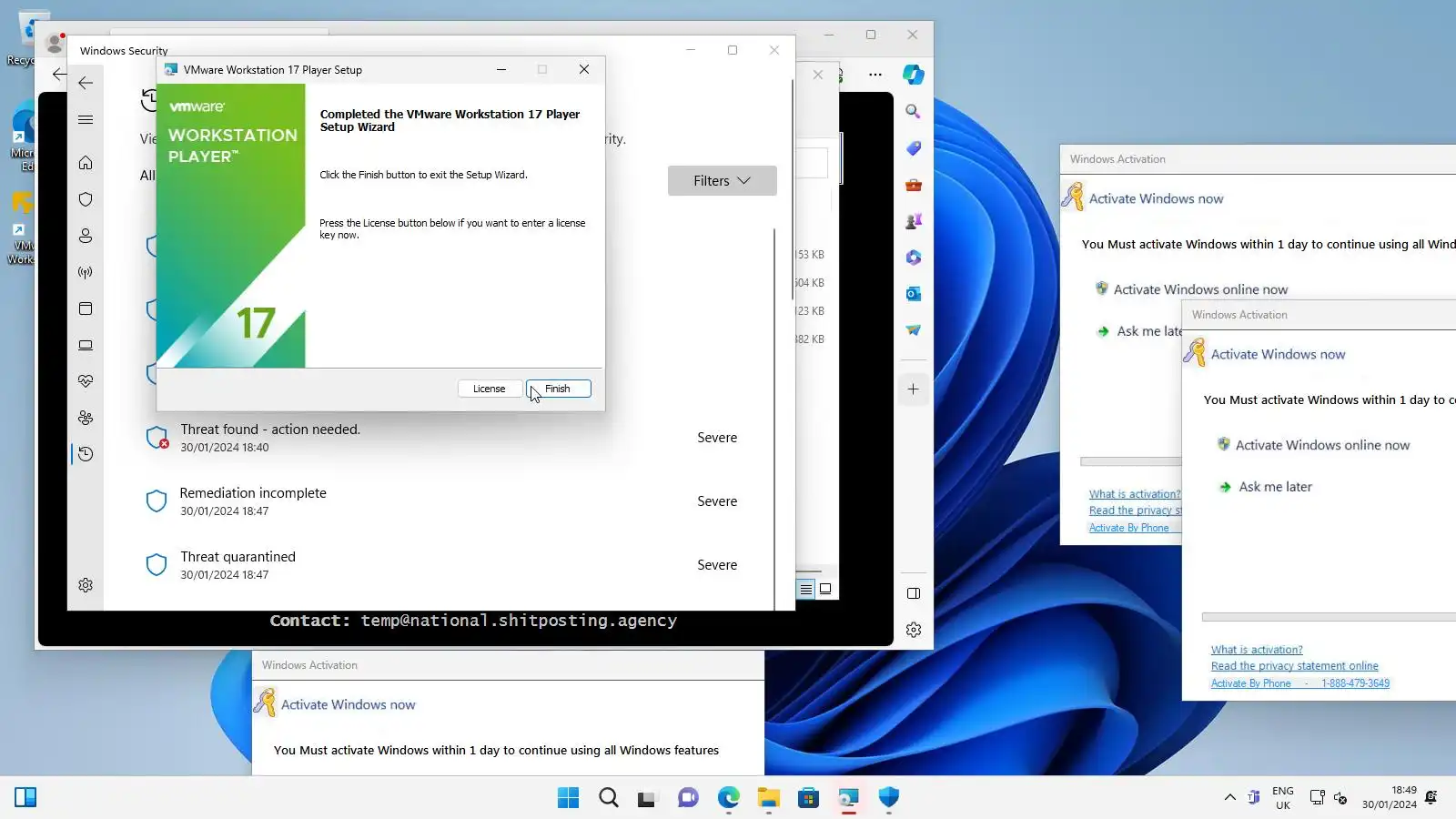Image resolution: width=1456 pixels, height=819 pixels.
Task: Click the License button in VMware Setup
Action: [490, 389]
